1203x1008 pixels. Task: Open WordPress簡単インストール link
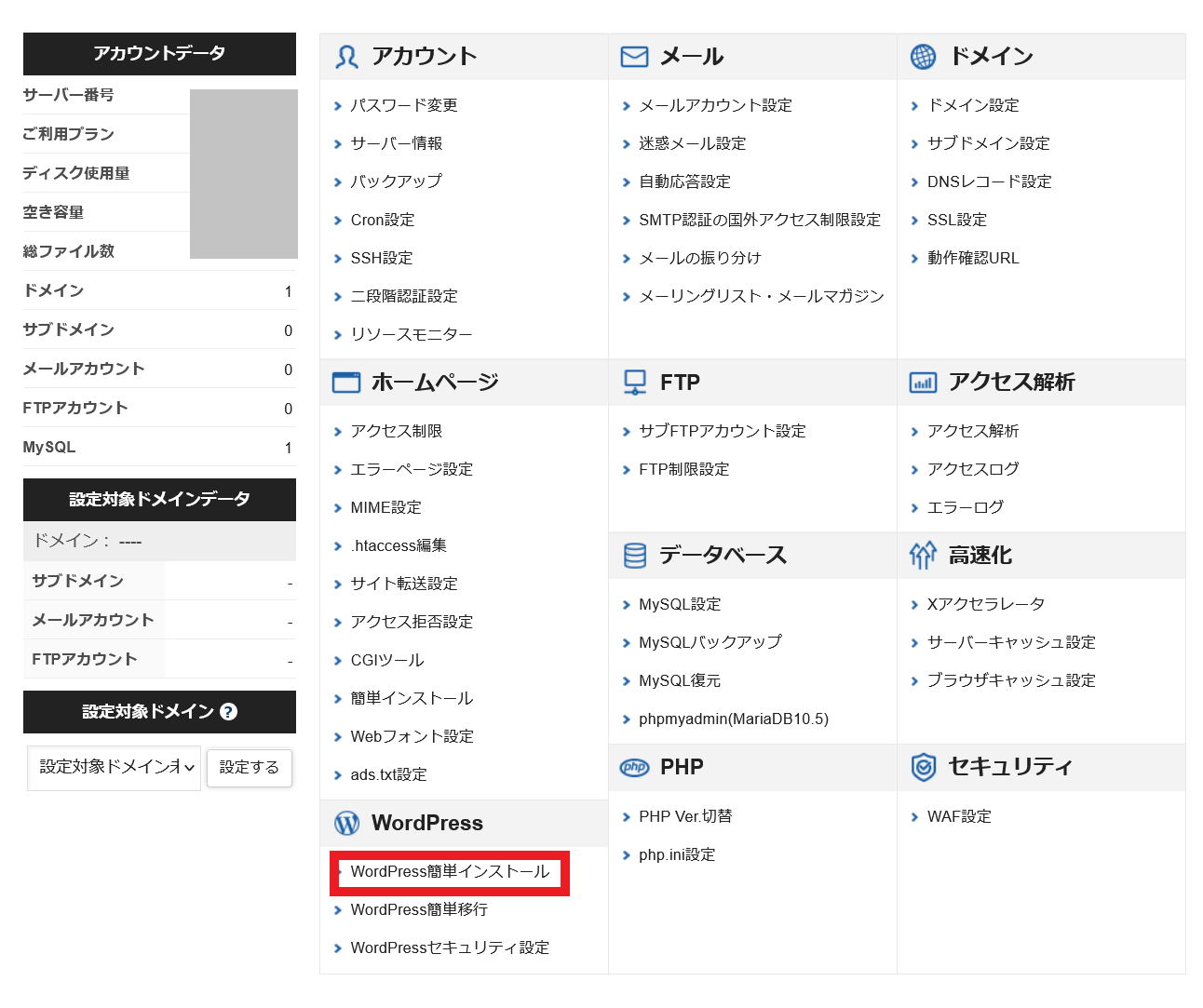click(x=450, y=872)
